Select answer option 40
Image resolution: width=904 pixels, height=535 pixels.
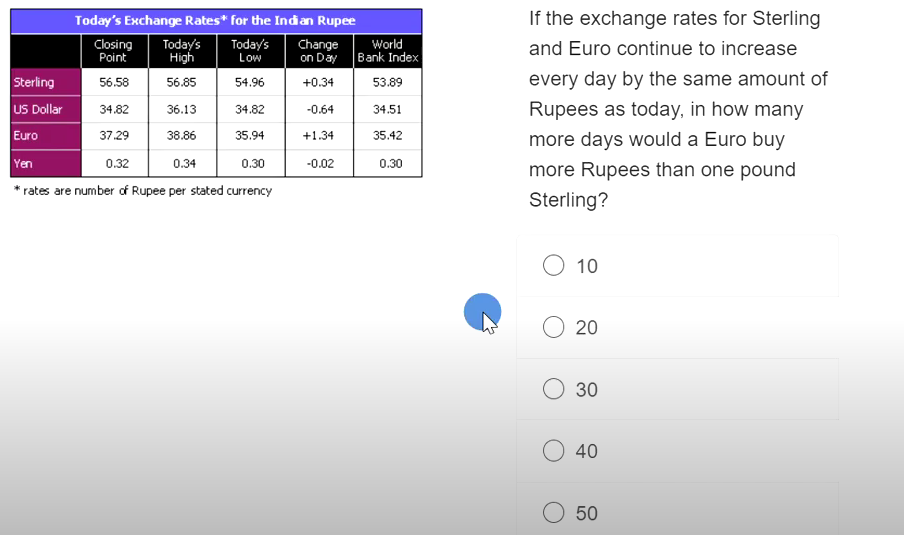(x=553, y=450)
